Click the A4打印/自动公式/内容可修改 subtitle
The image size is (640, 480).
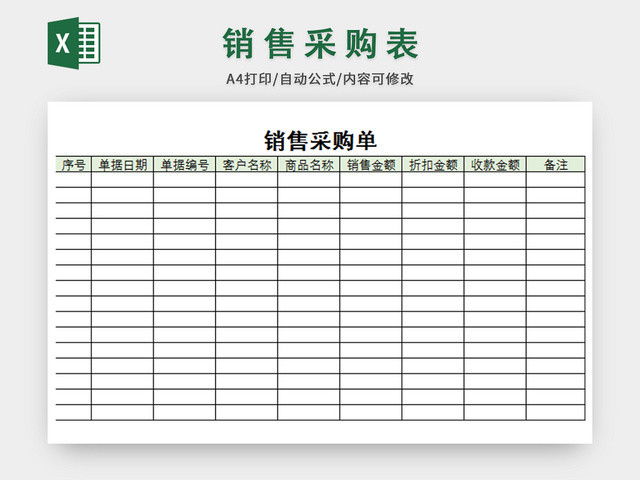tap(320, 79)
